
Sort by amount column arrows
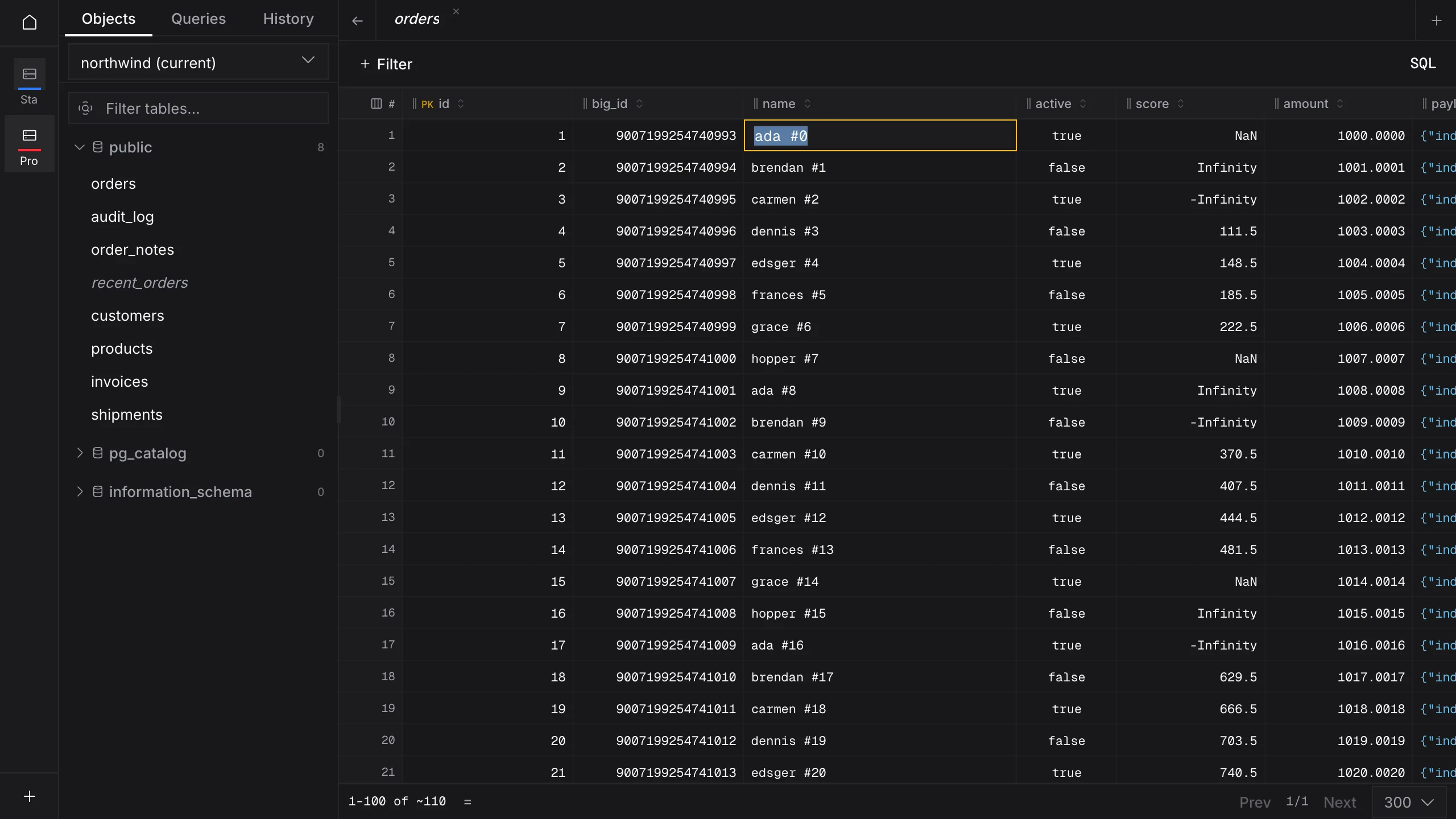click(x=1340, y=104)
